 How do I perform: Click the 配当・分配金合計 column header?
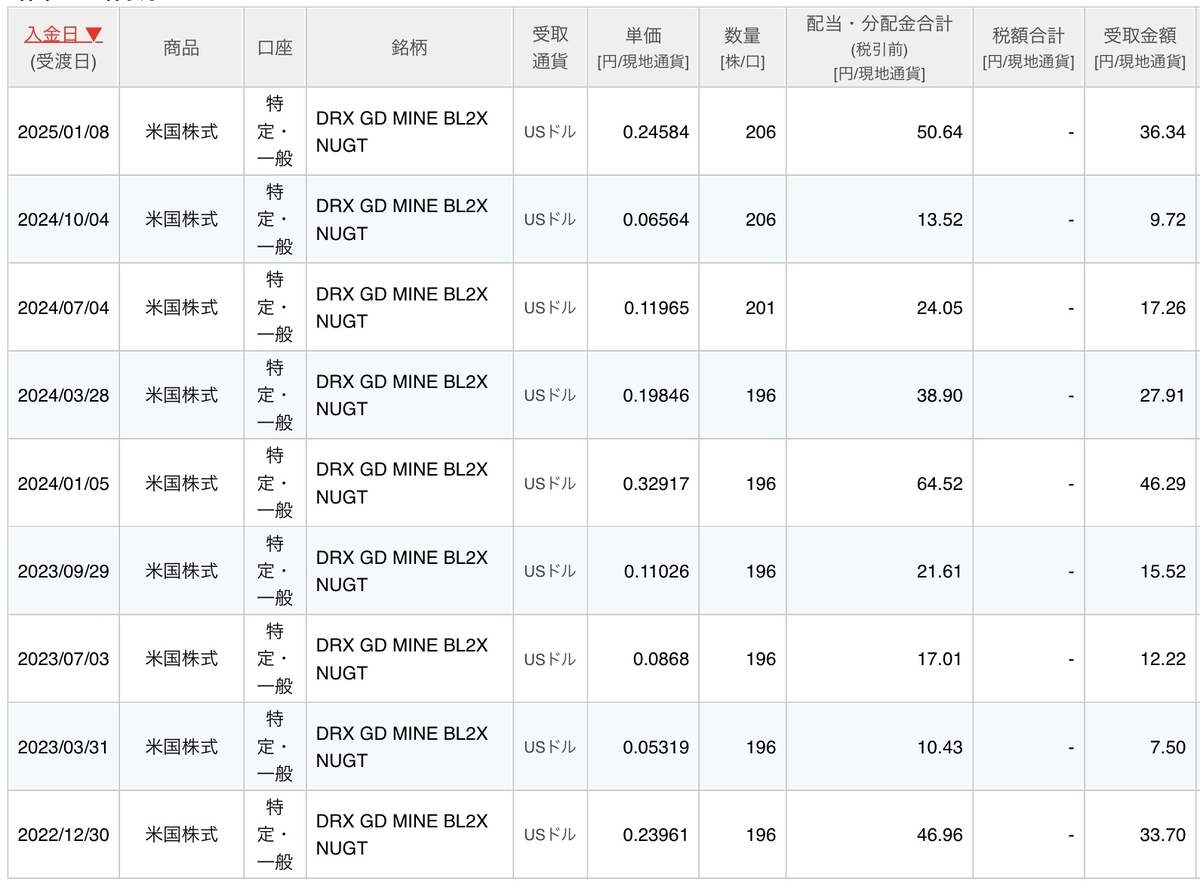(879, 48)
